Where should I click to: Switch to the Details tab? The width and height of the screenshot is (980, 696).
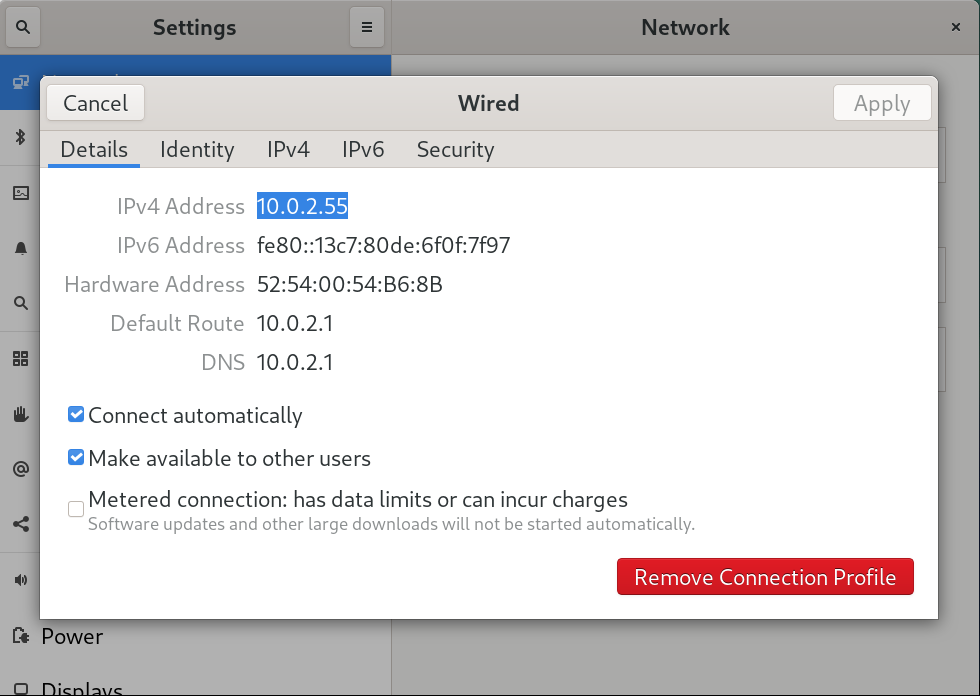point(94,149)
